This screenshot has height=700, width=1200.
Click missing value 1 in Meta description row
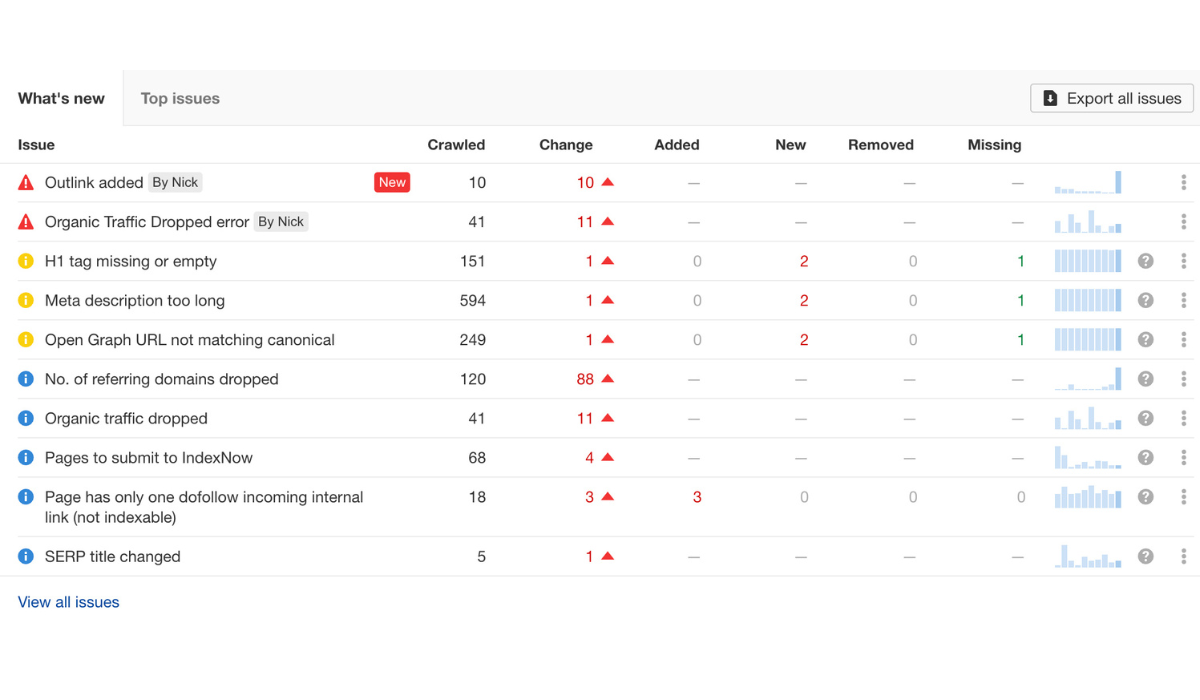point(1021,300)
